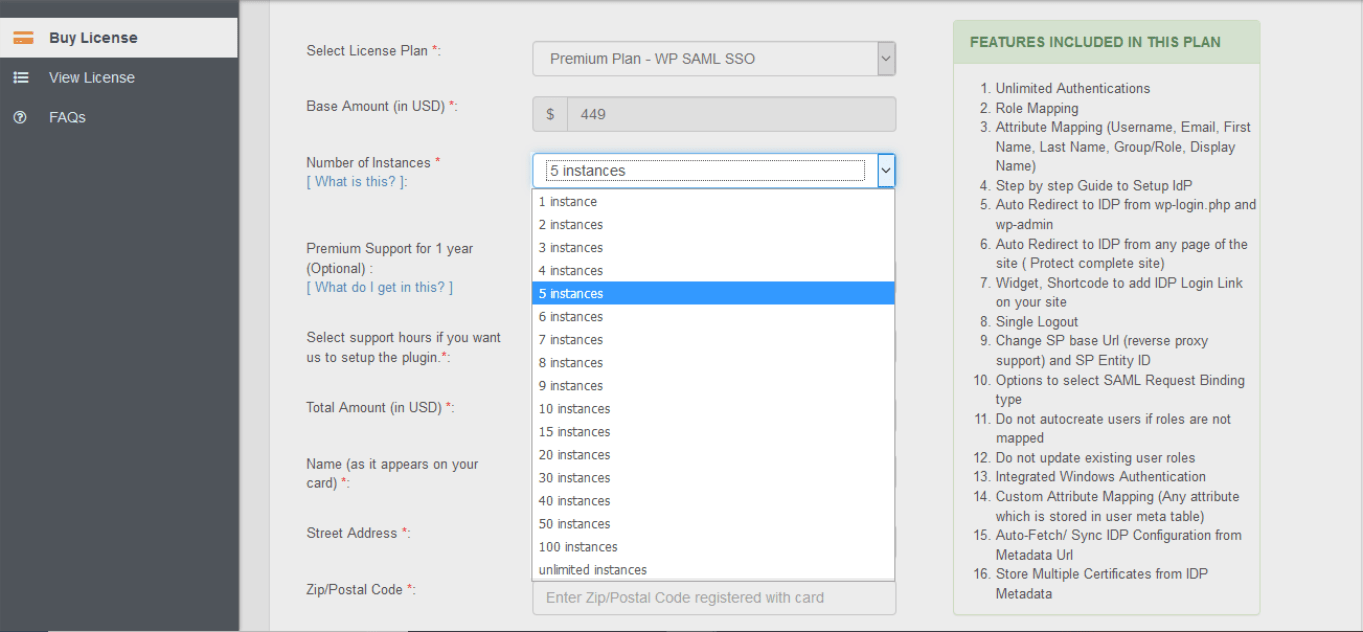Select "50 instances" in the dropdown list
This screenshot has height=632, width=1363.
714,524
